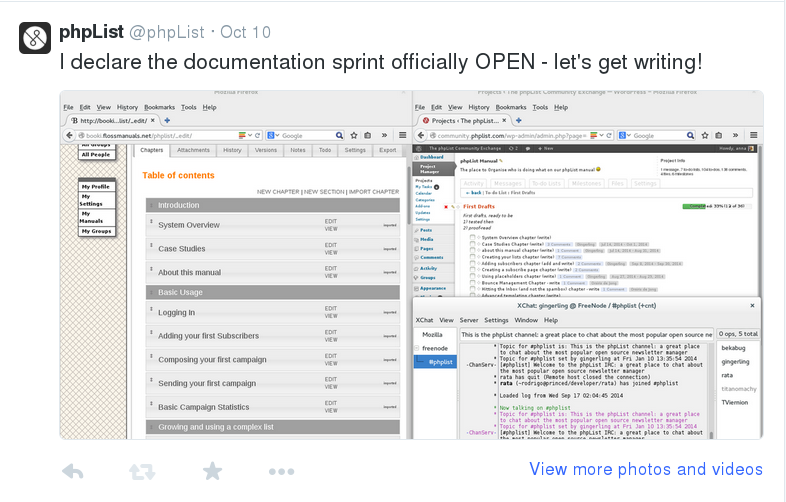Check the Creating a subscribe page chapter task
The height and width of the screenshot is (502, 786).
[472, 269]
